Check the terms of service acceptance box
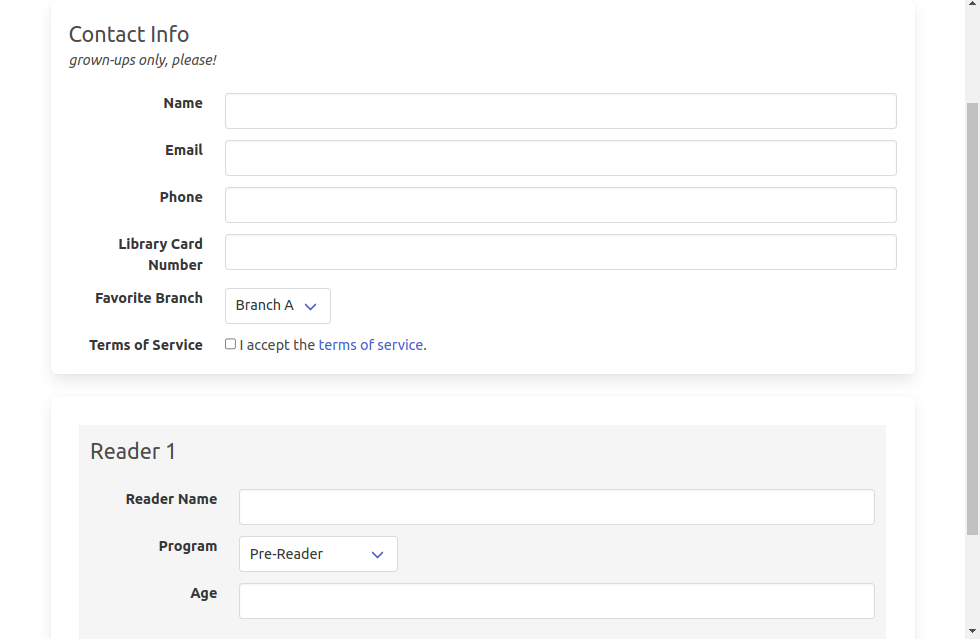The image size is (980, 639). [230, 343]
